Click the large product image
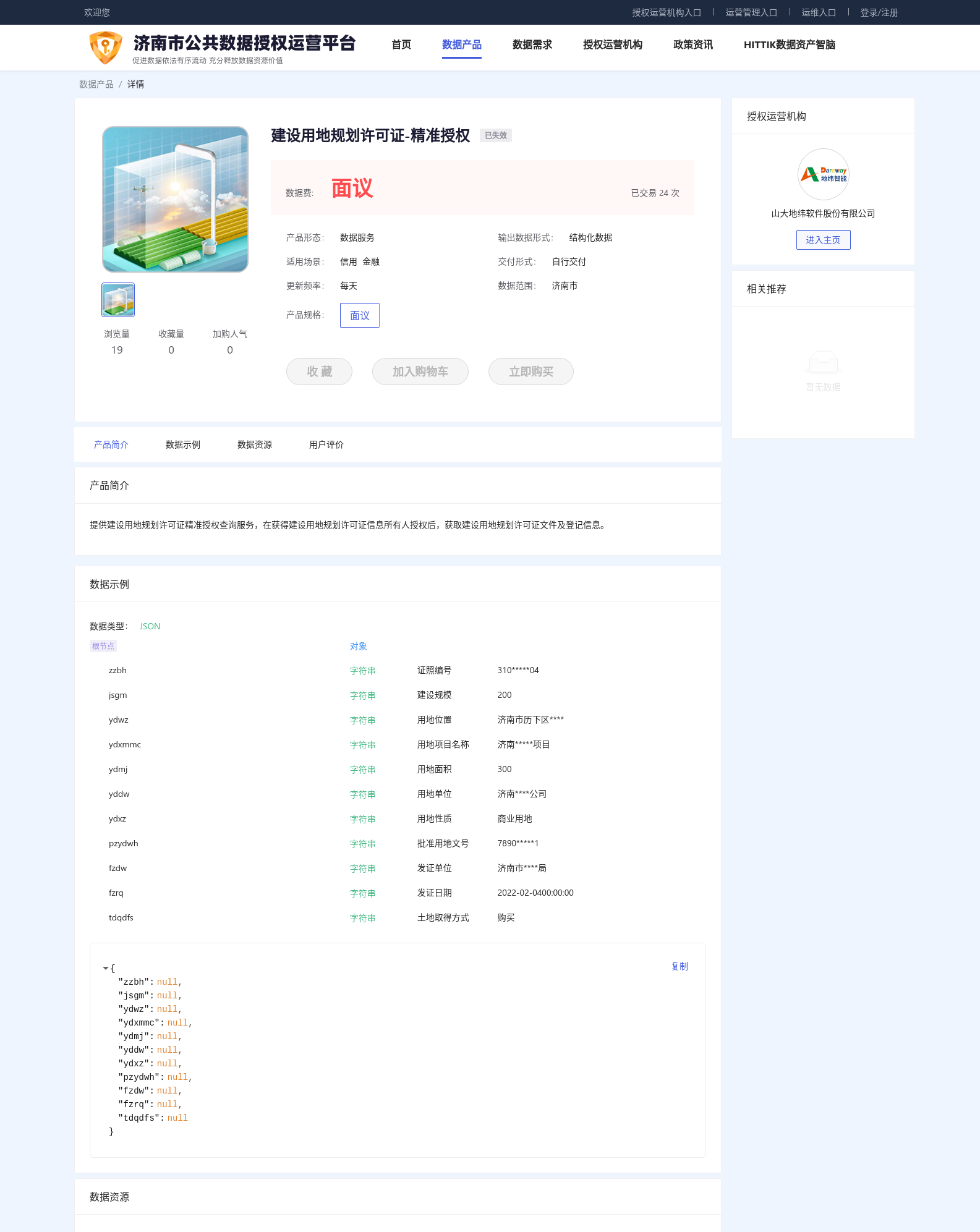The height and width of the screenshot is (1232, 980). [x=175, y=199]
